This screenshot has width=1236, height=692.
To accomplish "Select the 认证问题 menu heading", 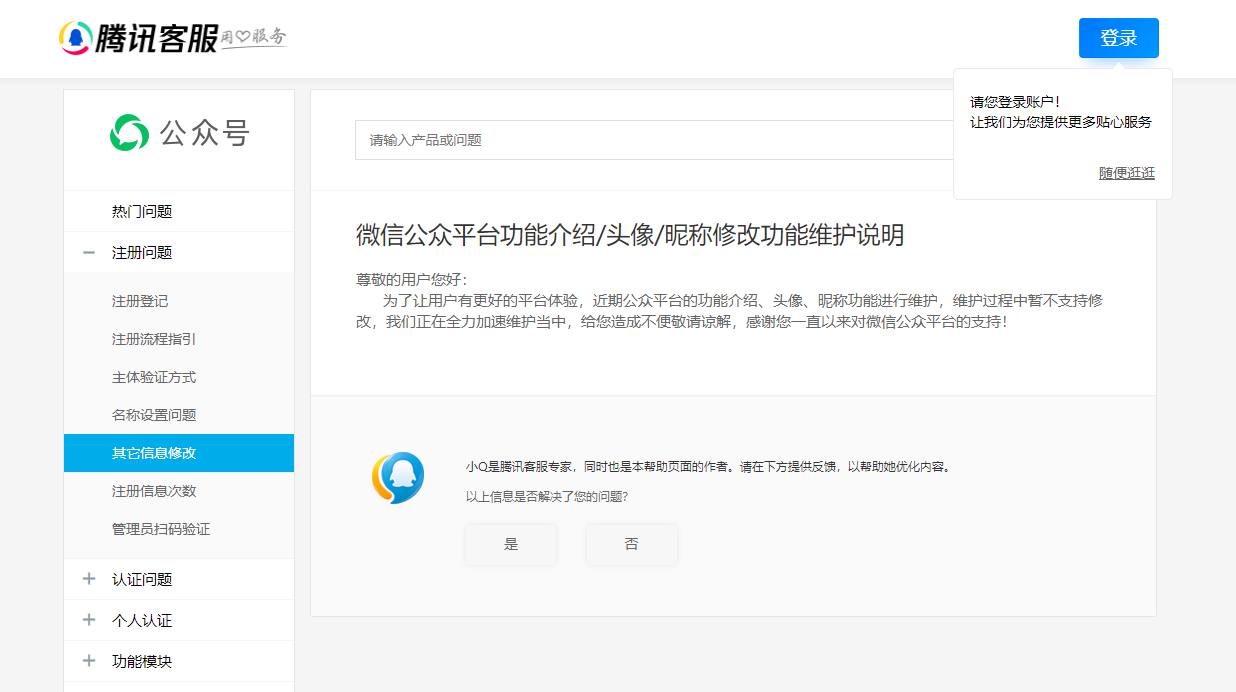I will coord(142,579).
